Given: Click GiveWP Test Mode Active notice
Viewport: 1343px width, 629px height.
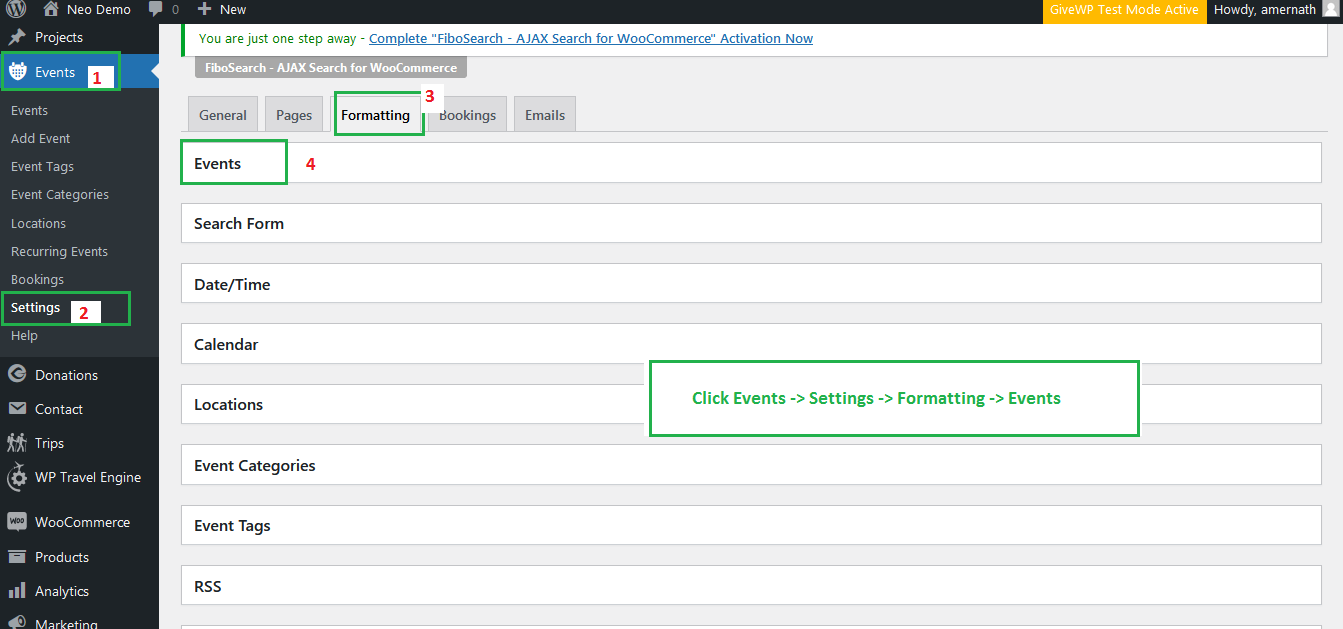Looking at the screenshot, I should 1124,10.
